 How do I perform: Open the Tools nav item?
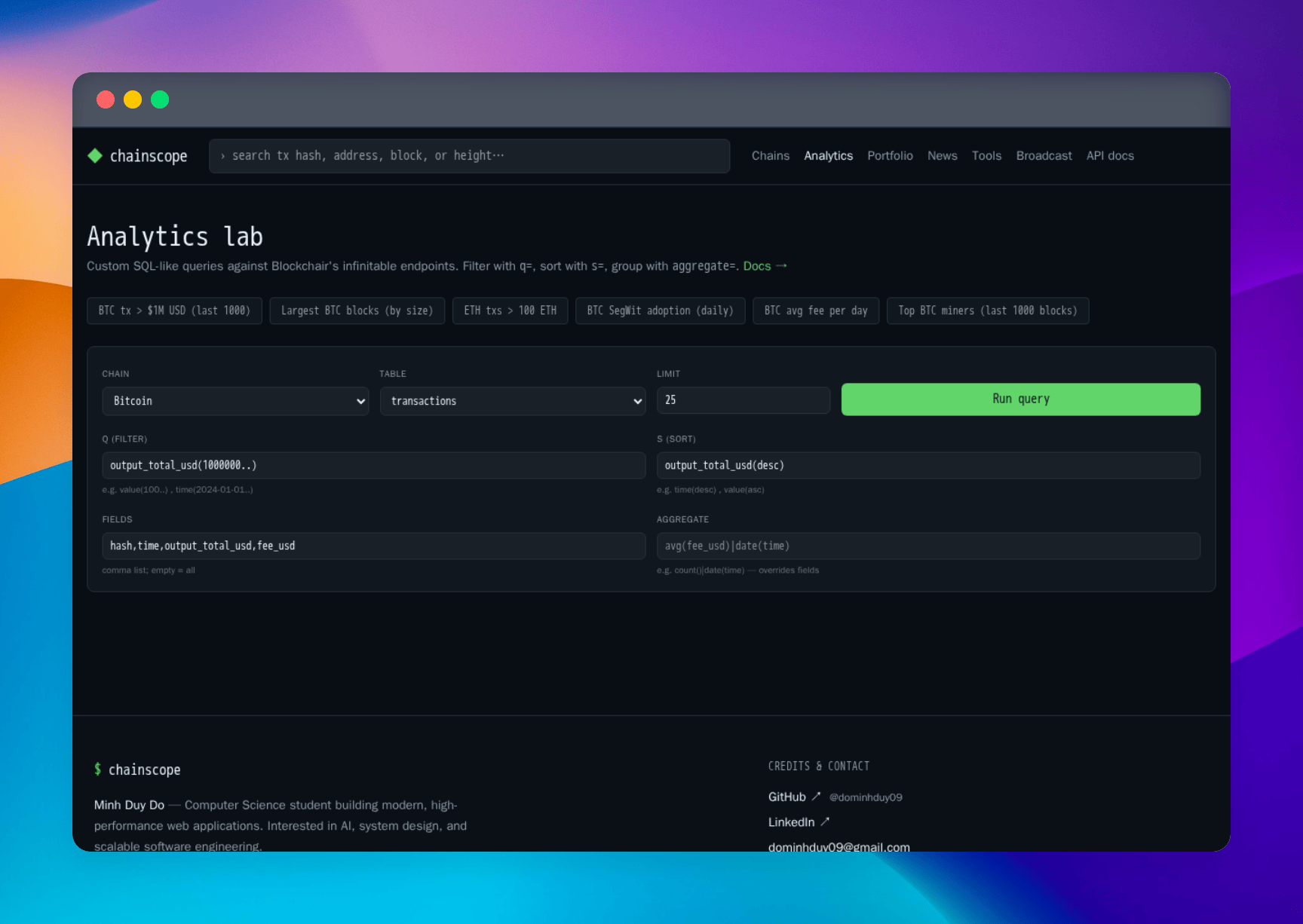986,156
